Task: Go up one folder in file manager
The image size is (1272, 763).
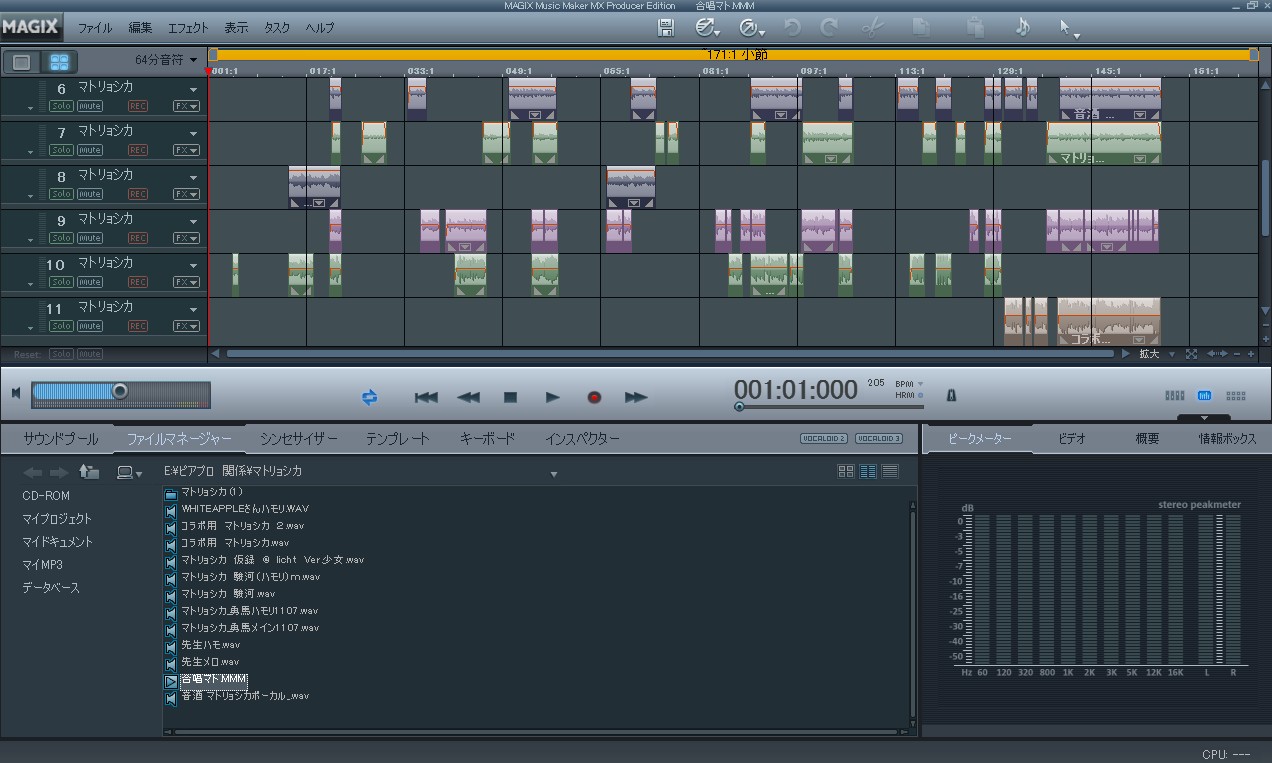Action: point(89,472)
